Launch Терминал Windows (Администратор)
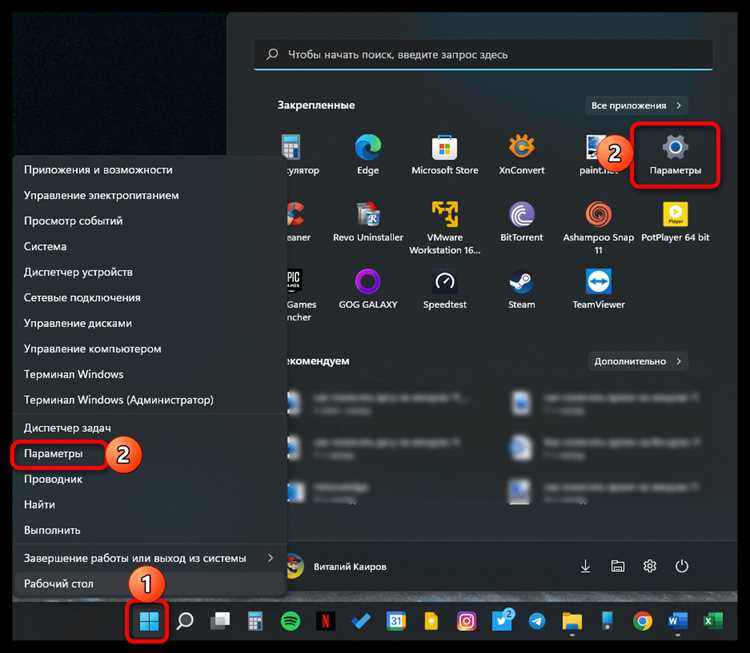The height and width of the screenshot is (653, 750). tap(149, 399)
